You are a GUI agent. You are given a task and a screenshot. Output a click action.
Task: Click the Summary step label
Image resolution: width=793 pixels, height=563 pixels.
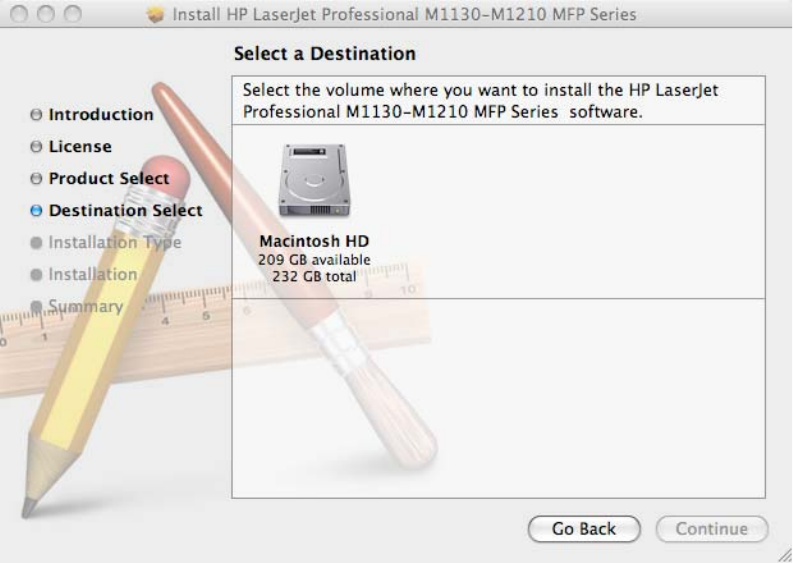pyautogui.click(x=85, y=306)
